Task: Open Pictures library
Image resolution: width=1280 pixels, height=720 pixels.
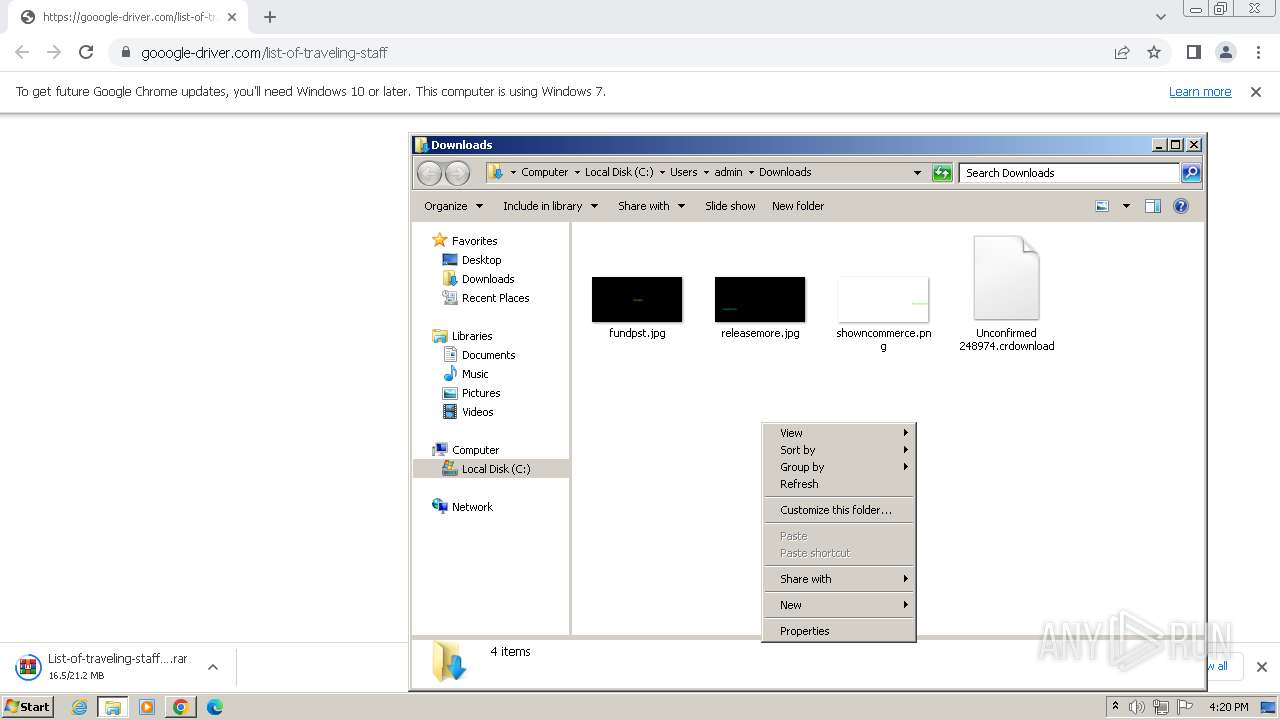Action: [480, 393]
